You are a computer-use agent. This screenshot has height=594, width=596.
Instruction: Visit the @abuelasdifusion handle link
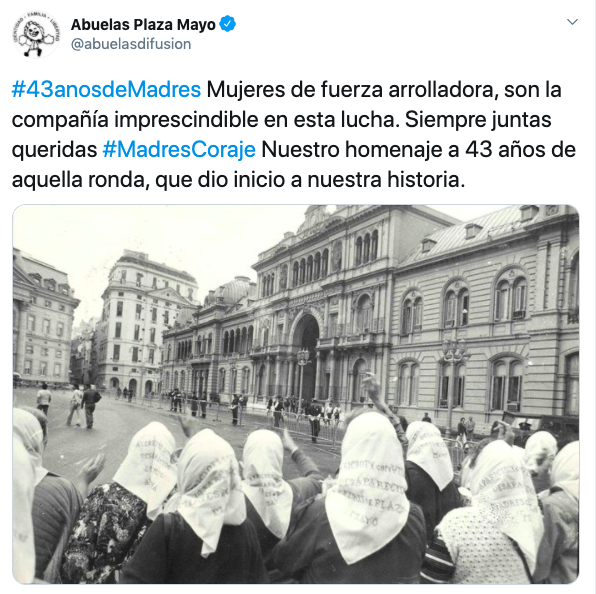tap(131, 44)
